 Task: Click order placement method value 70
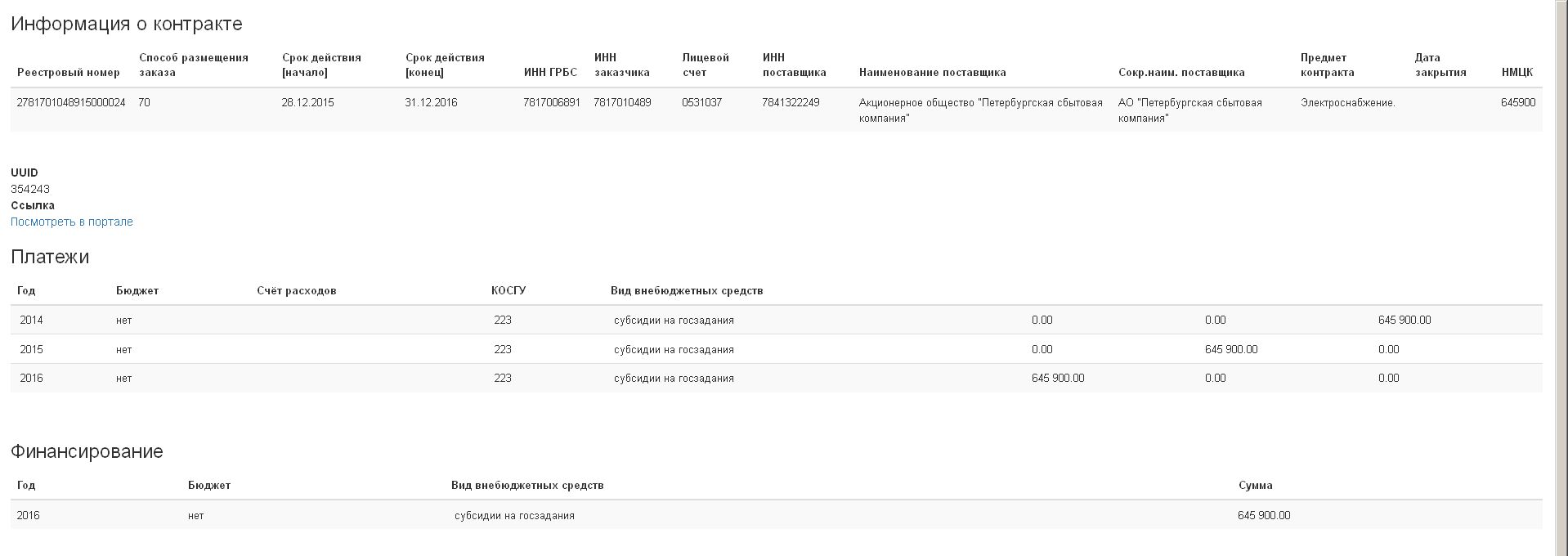click(144, 102)
